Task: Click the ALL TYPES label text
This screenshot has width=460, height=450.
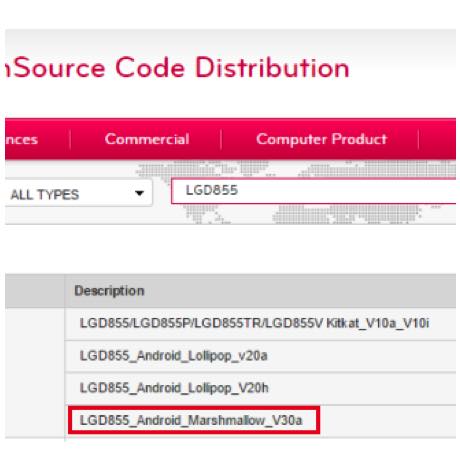Action: [45, 195]
